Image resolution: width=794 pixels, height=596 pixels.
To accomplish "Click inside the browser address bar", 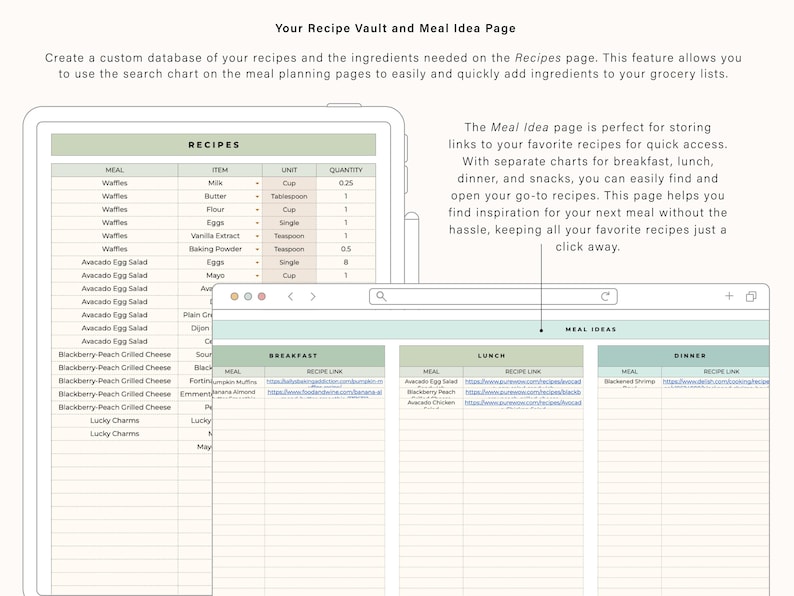I will tap(493, 297).
